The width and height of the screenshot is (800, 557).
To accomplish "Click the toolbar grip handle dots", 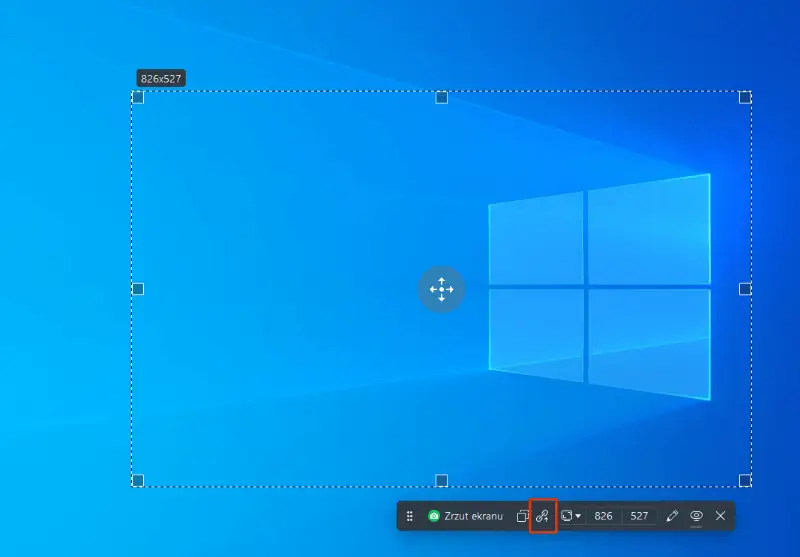I will (410, 516).
